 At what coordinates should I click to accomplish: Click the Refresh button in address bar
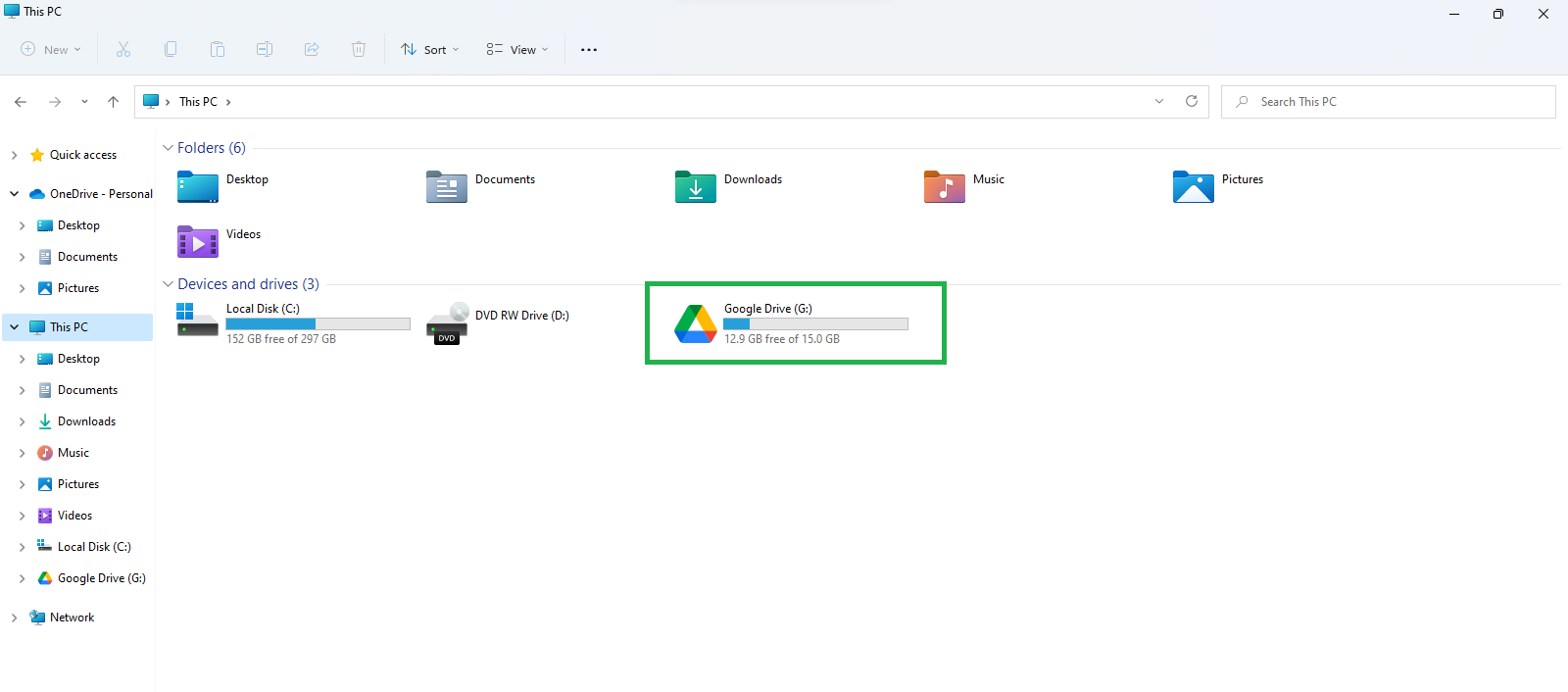1192,101
